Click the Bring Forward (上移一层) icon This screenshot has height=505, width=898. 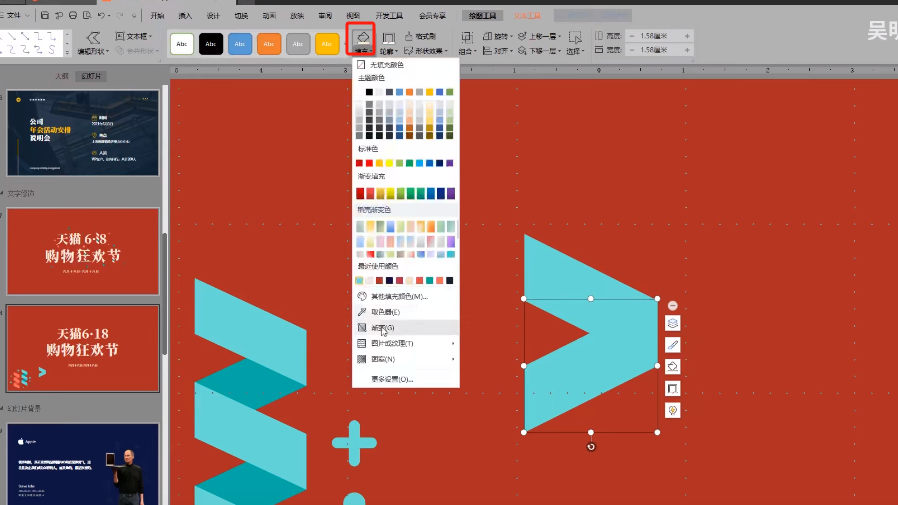coord(522,36)
